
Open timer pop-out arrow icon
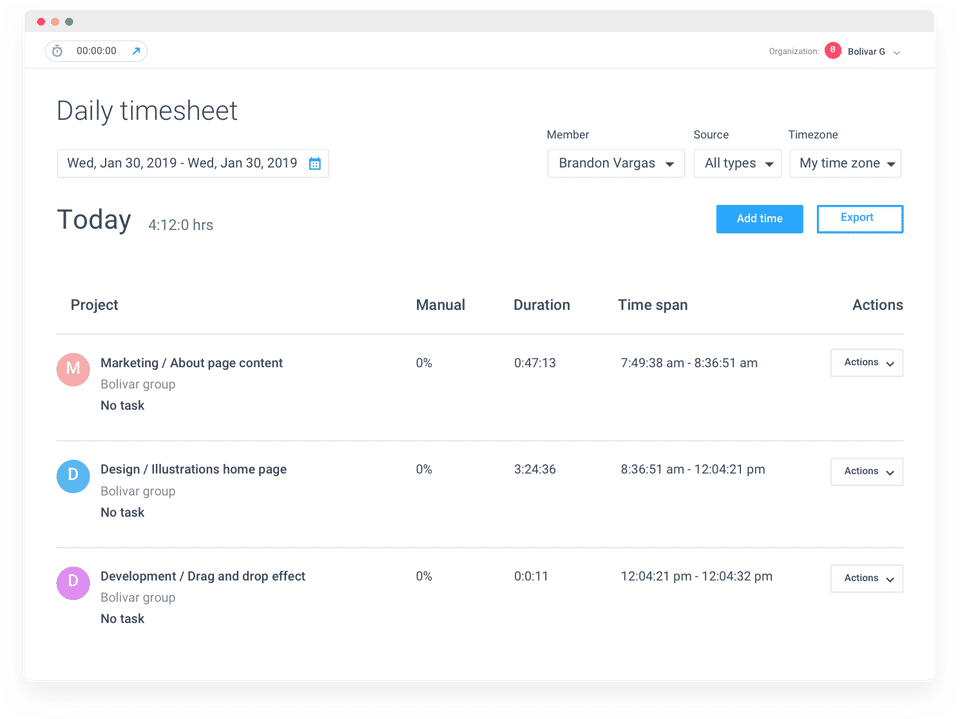point(137,51)
